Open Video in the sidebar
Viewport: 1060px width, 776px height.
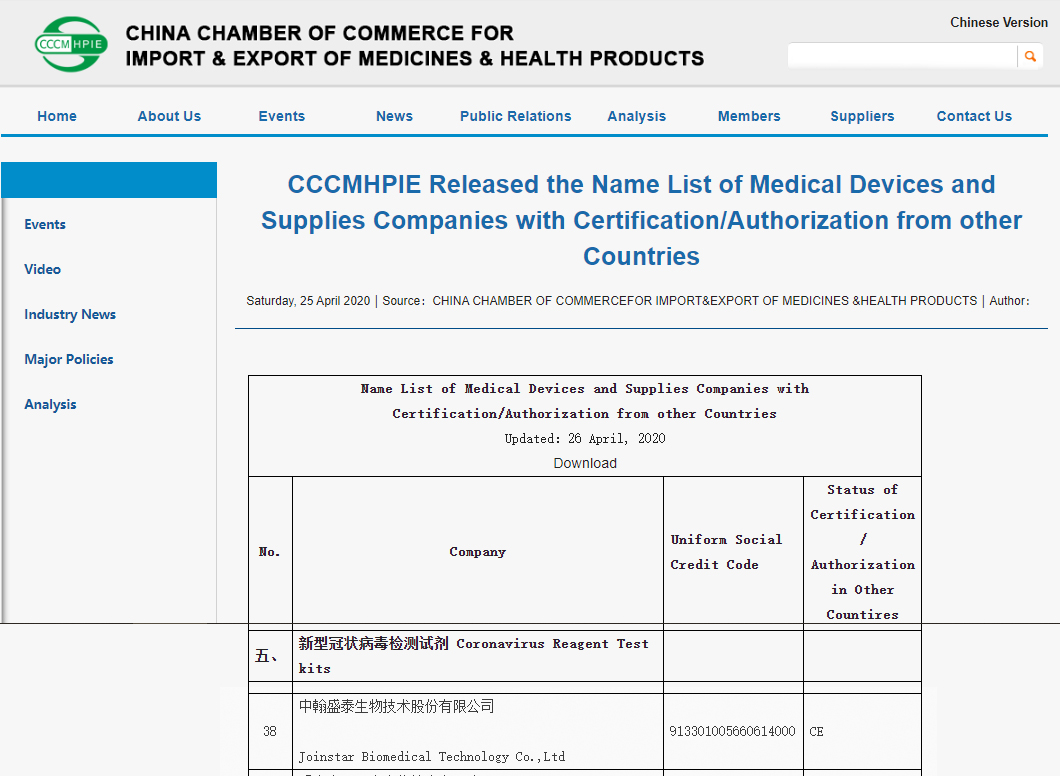click(43, 269)
